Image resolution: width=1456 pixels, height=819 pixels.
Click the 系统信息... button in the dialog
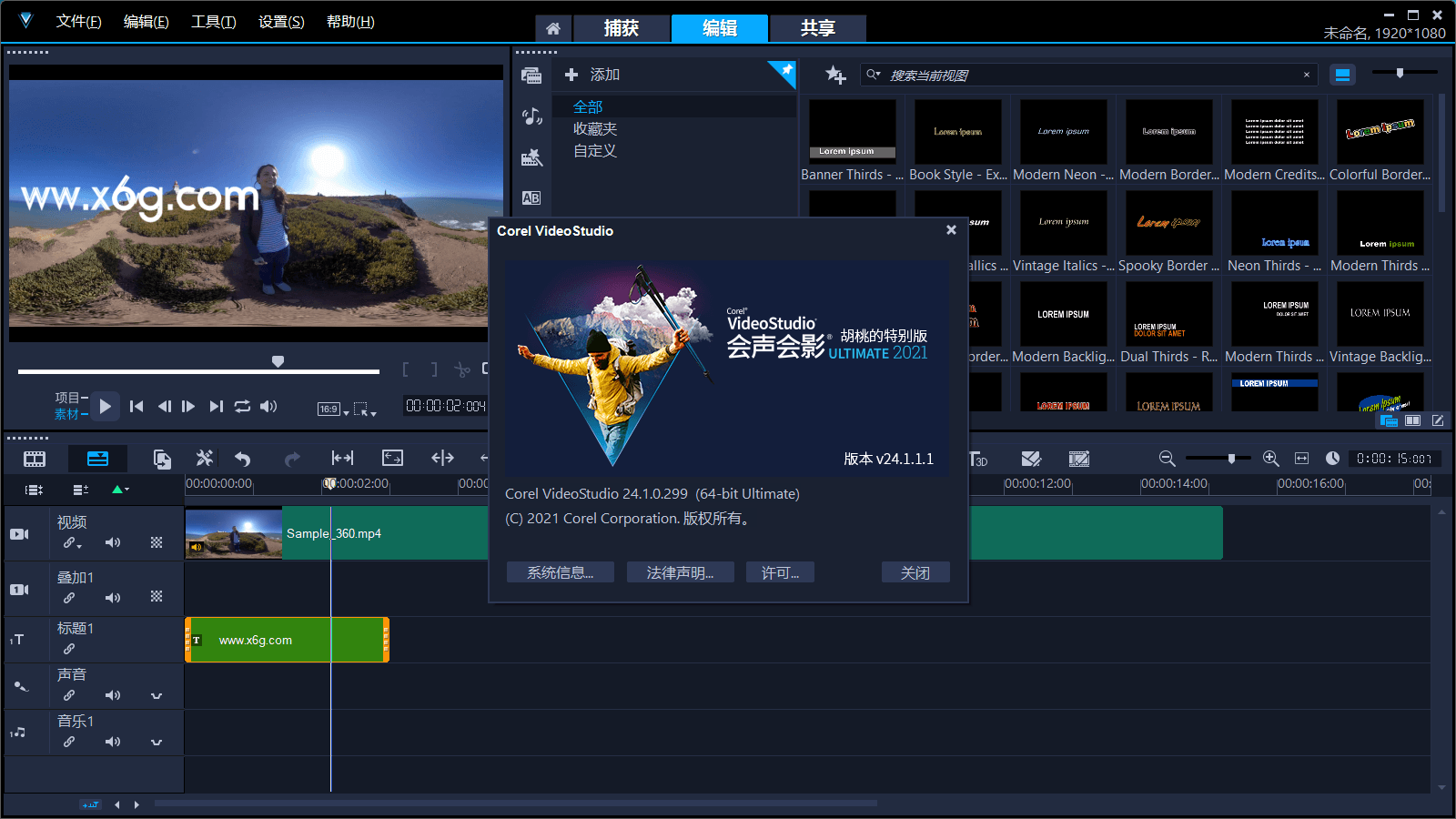click(560, 572)
